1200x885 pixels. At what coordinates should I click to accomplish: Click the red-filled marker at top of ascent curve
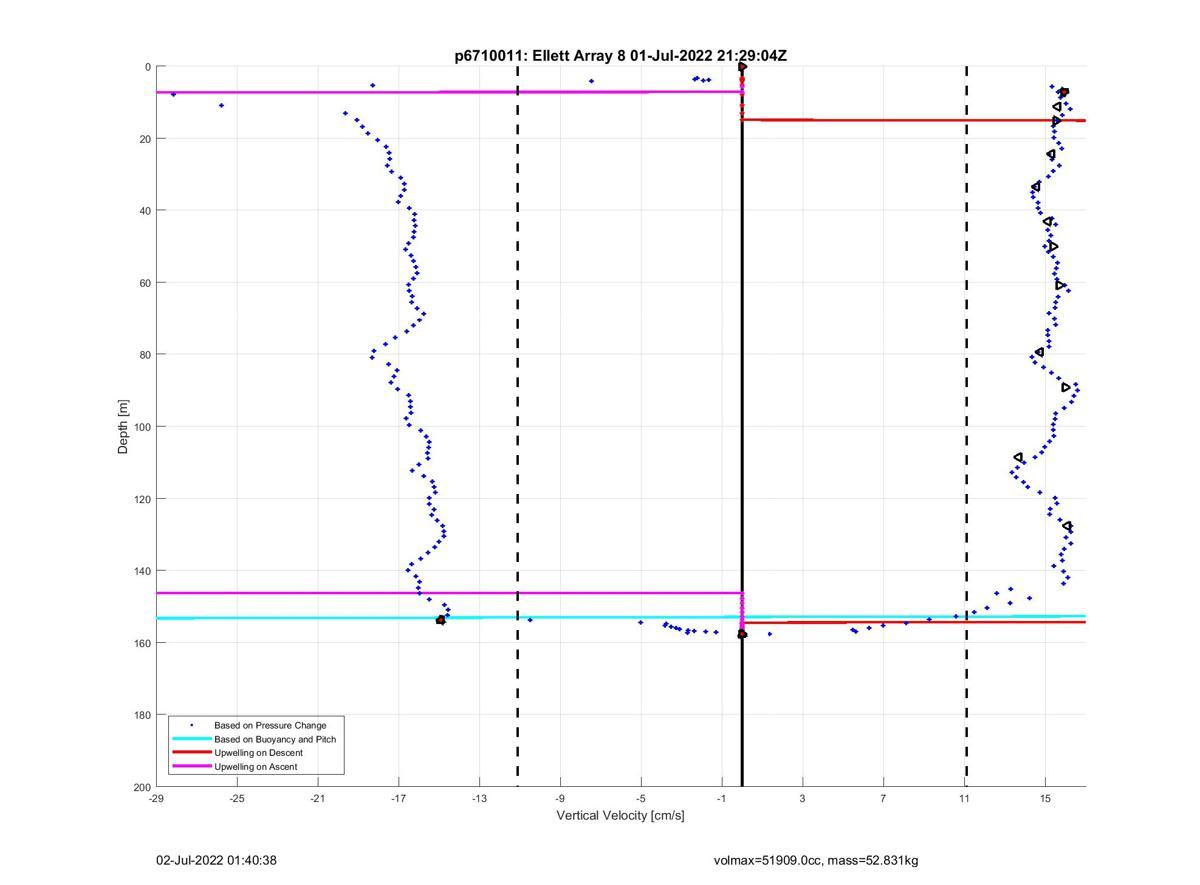pyautogui.click(x=1064, y=92)
